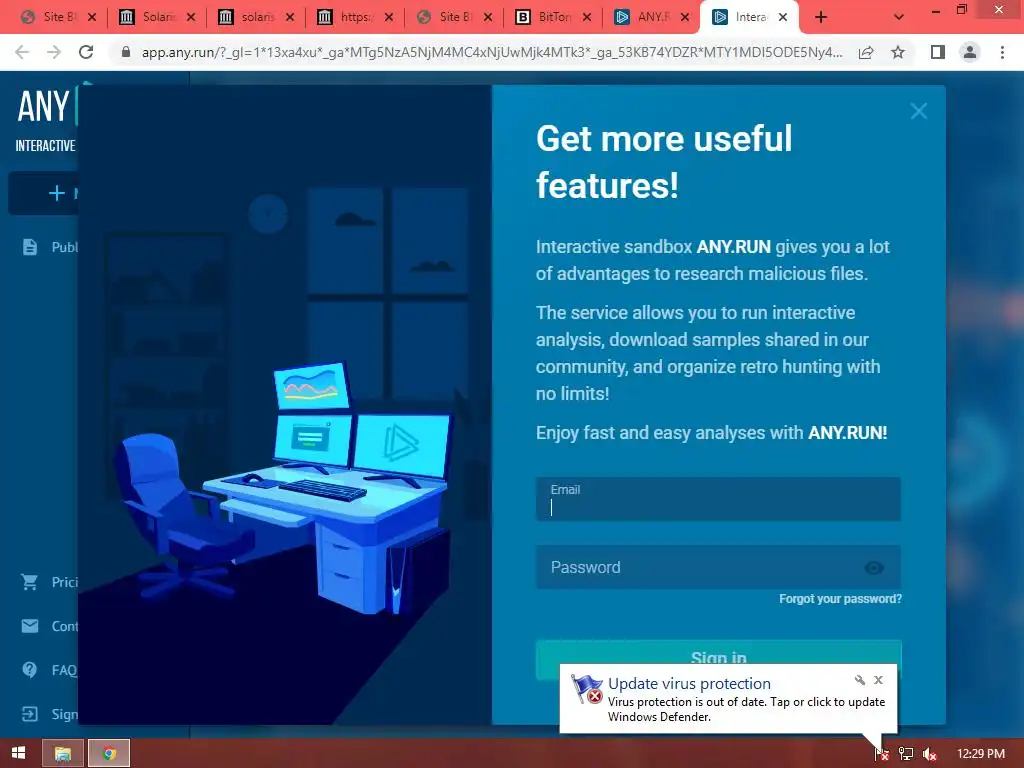This screenshot has height=768, width=1024.
Task: Click the Sign in button
Action: [x=718, y=653]
